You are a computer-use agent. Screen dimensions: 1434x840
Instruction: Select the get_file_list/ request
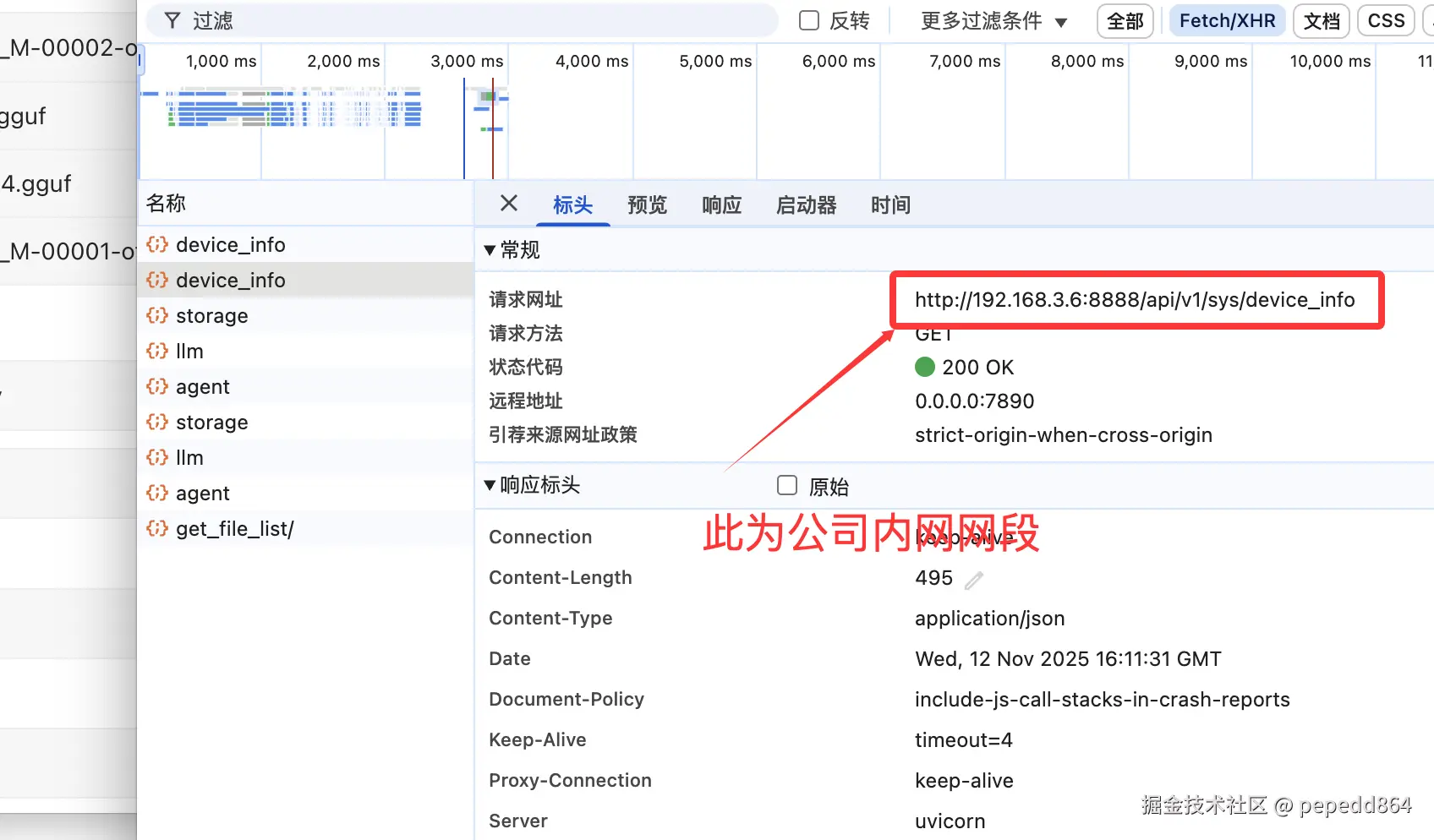click(305, 529)
